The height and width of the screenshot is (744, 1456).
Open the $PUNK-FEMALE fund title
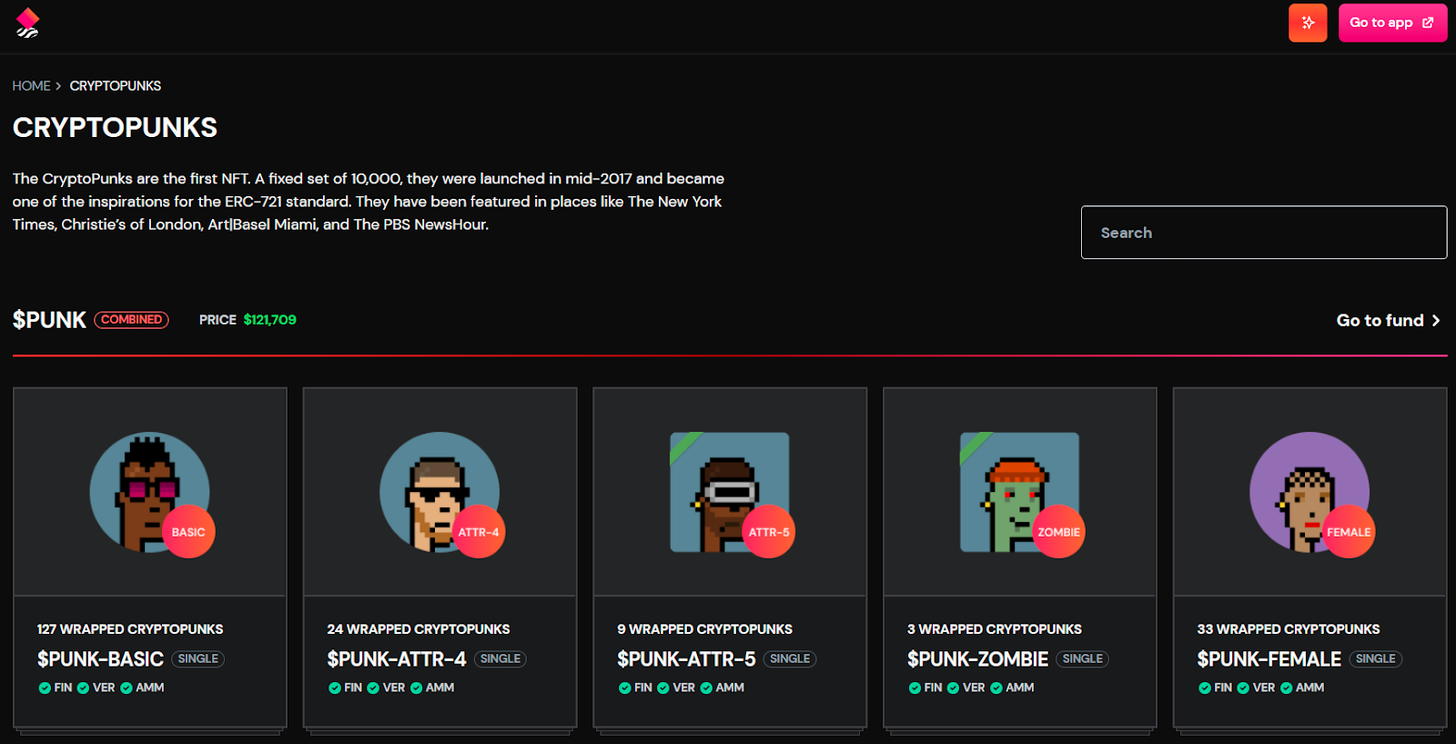(x=1269, y=660)
